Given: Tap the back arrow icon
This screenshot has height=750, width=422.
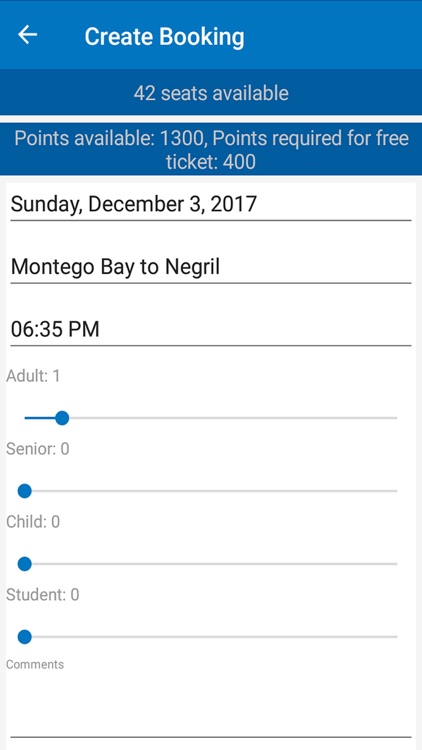Looking at the screenshot, I should 27,35.
